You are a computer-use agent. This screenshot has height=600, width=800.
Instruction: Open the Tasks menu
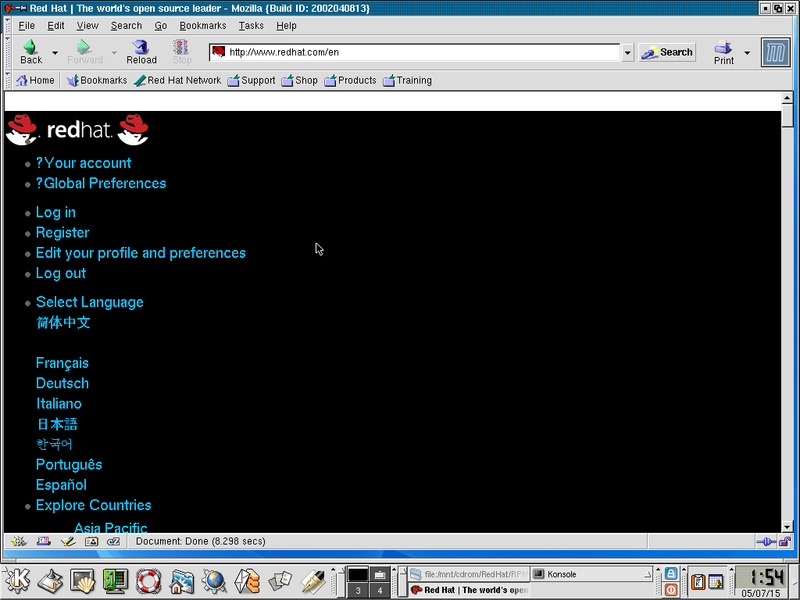point(251,26)
